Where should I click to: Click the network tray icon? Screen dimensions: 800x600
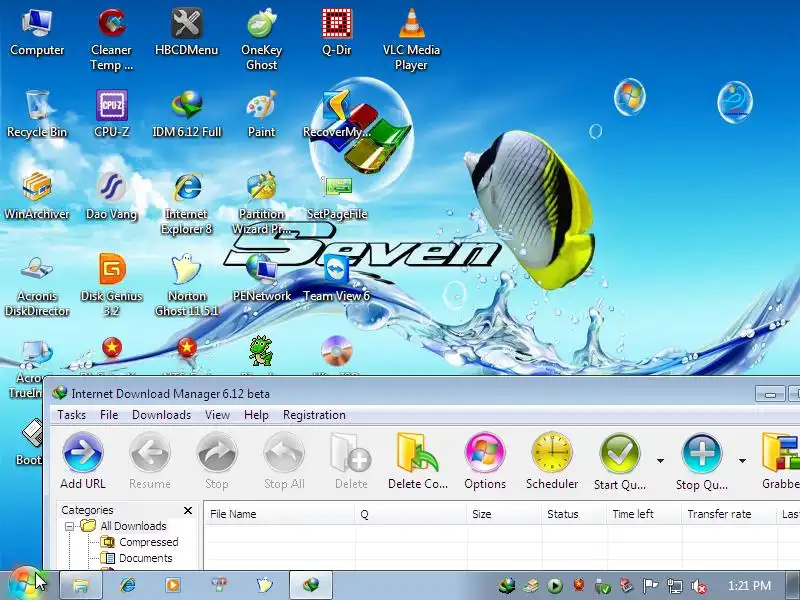[674, 586]
